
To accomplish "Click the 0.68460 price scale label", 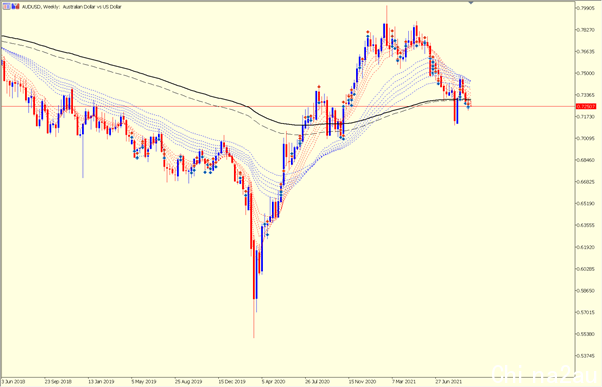I will pos(585,160).
